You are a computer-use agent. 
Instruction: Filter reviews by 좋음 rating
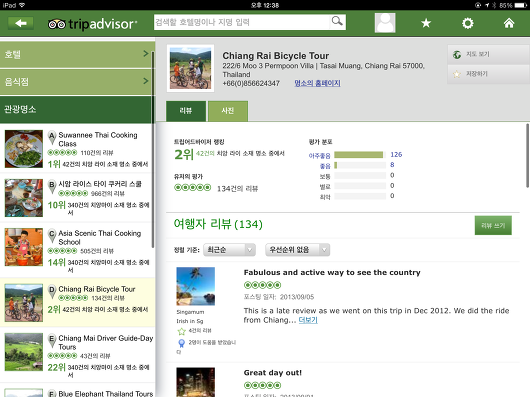[325, 166]
